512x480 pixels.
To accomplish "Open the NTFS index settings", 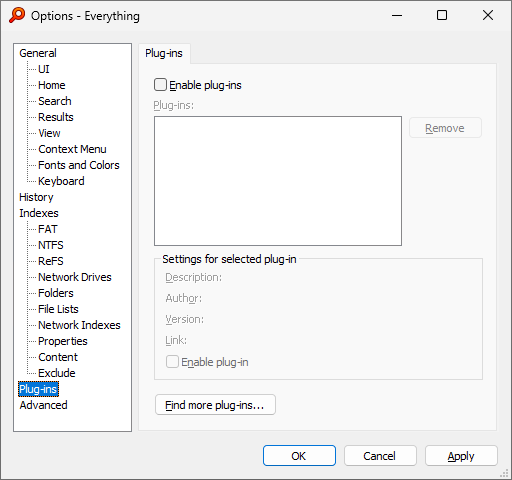I will coord(51,245).
